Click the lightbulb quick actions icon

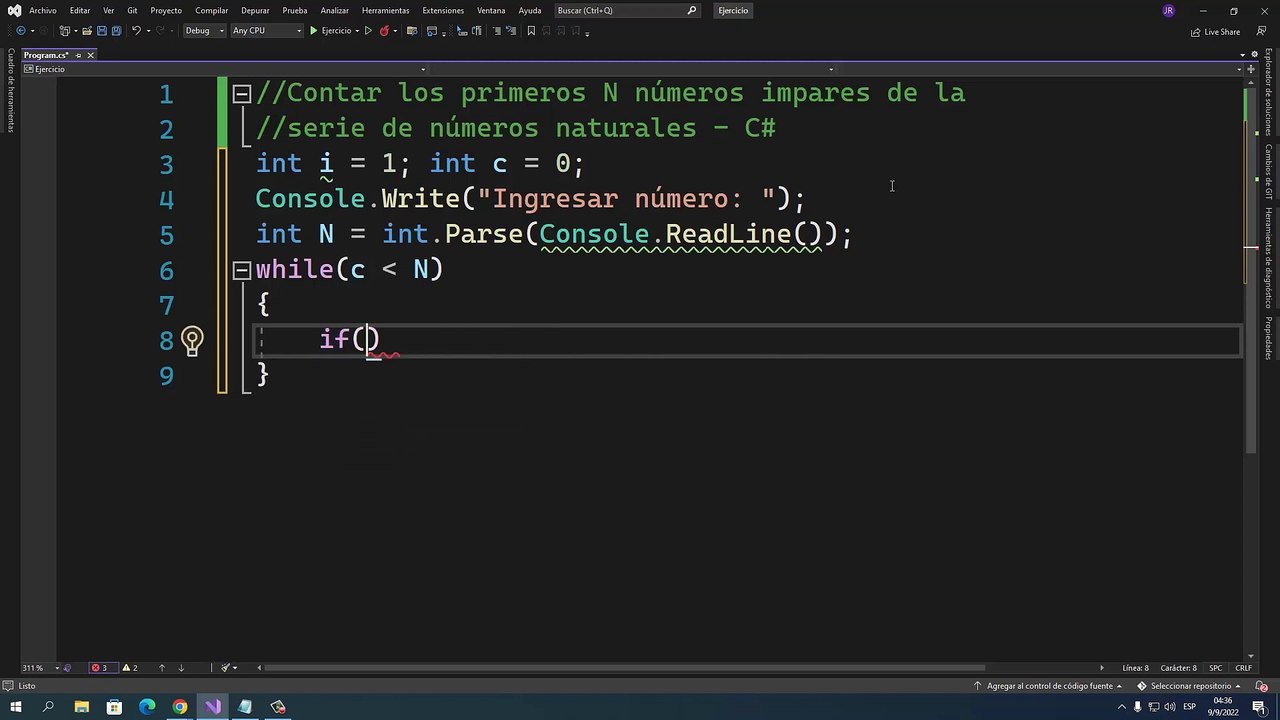pyautogui.click(x=192, y=340)
